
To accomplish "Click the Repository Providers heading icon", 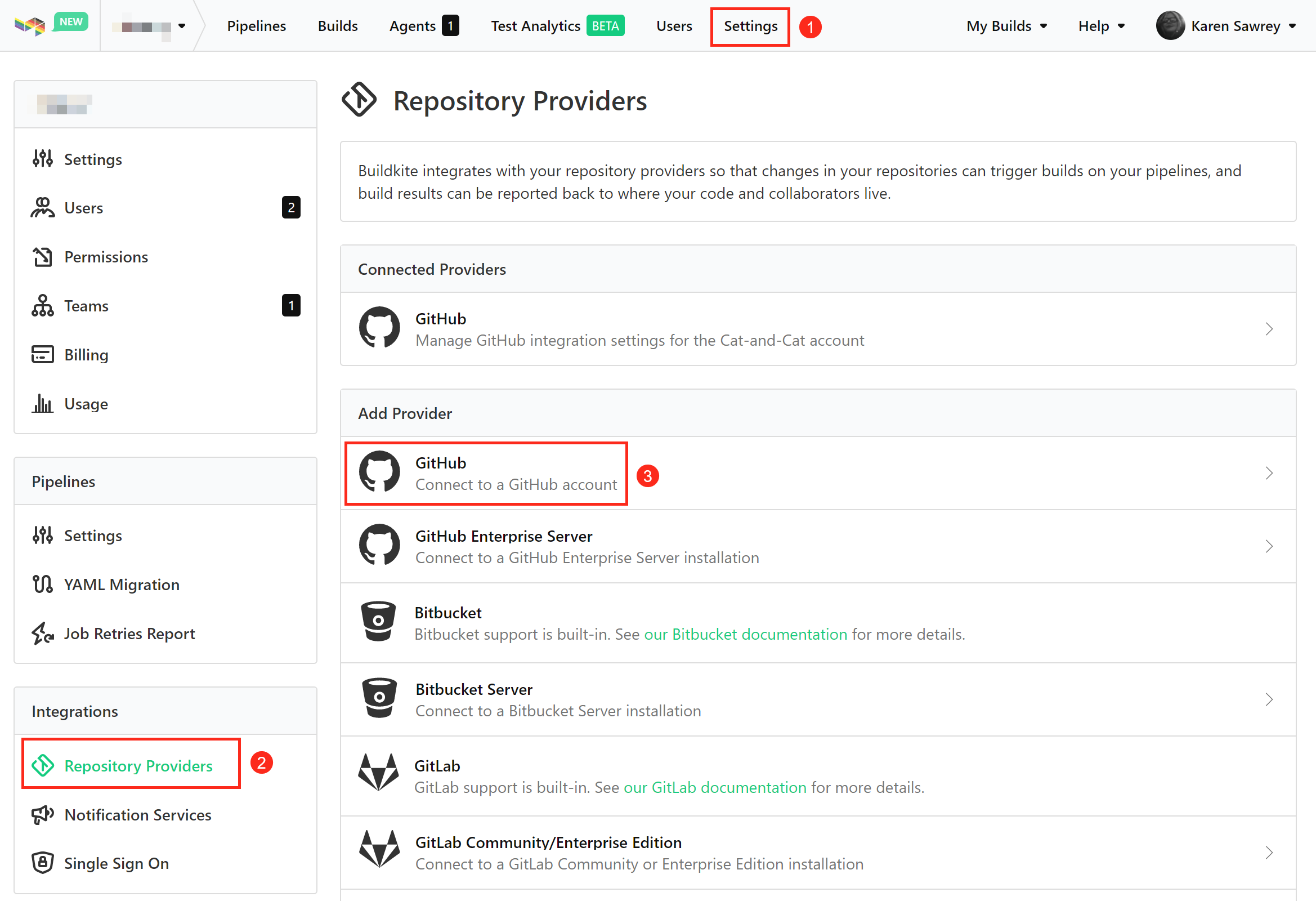I will click(359, 99).
